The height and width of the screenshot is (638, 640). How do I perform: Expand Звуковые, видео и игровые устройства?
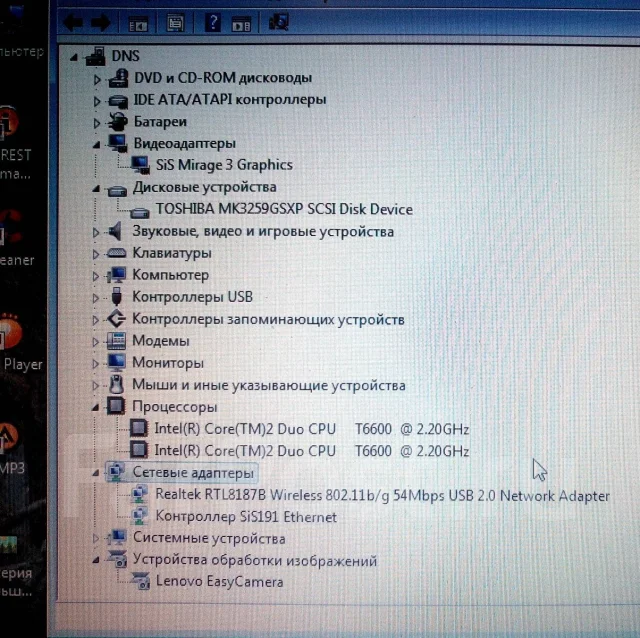tap(96, 232)
